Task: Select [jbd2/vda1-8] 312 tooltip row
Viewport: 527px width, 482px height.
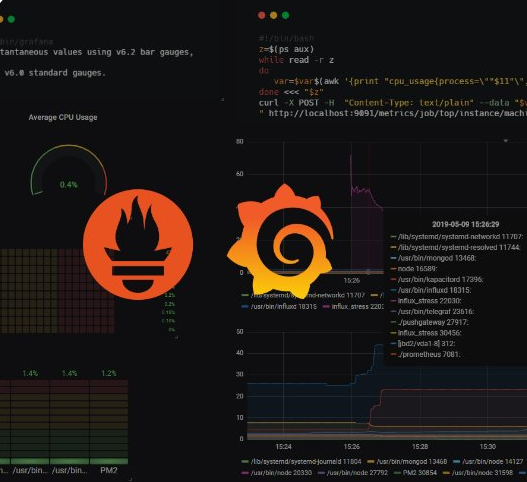Action: tap(422, 344)
